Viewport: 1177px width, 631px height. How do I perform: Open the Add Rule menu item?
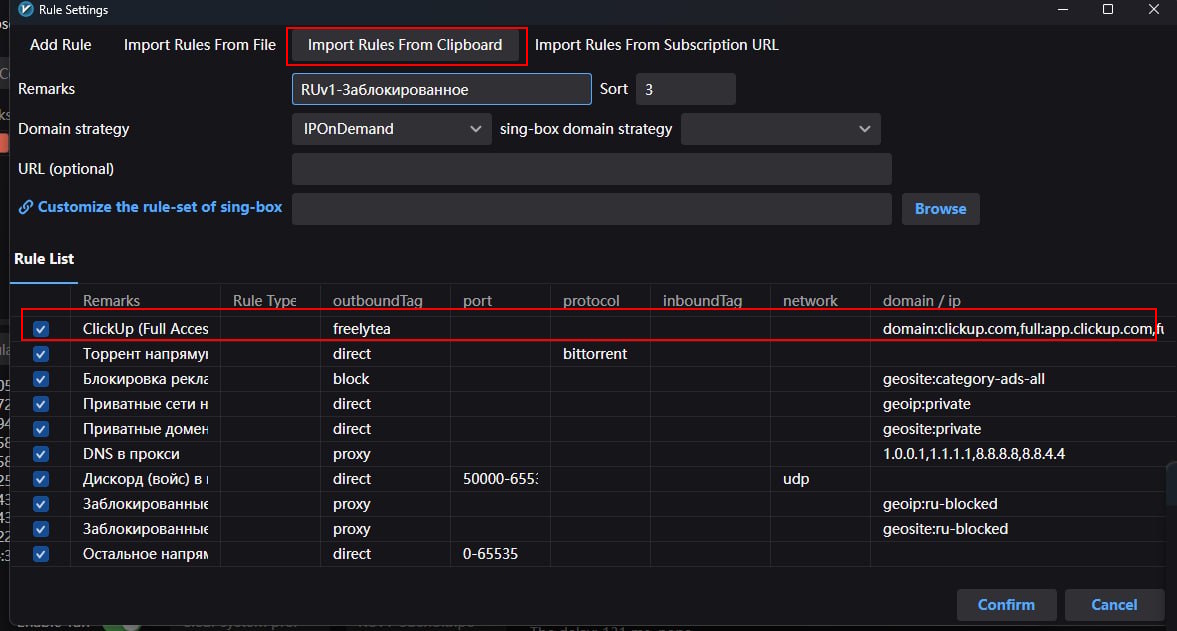(x=61, y=45)
